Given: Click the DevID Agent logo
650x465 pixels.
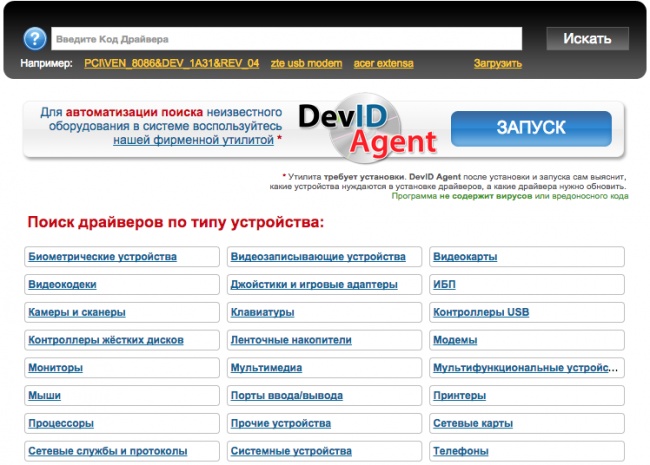Looking at the screenshot, I should [367, 130].
